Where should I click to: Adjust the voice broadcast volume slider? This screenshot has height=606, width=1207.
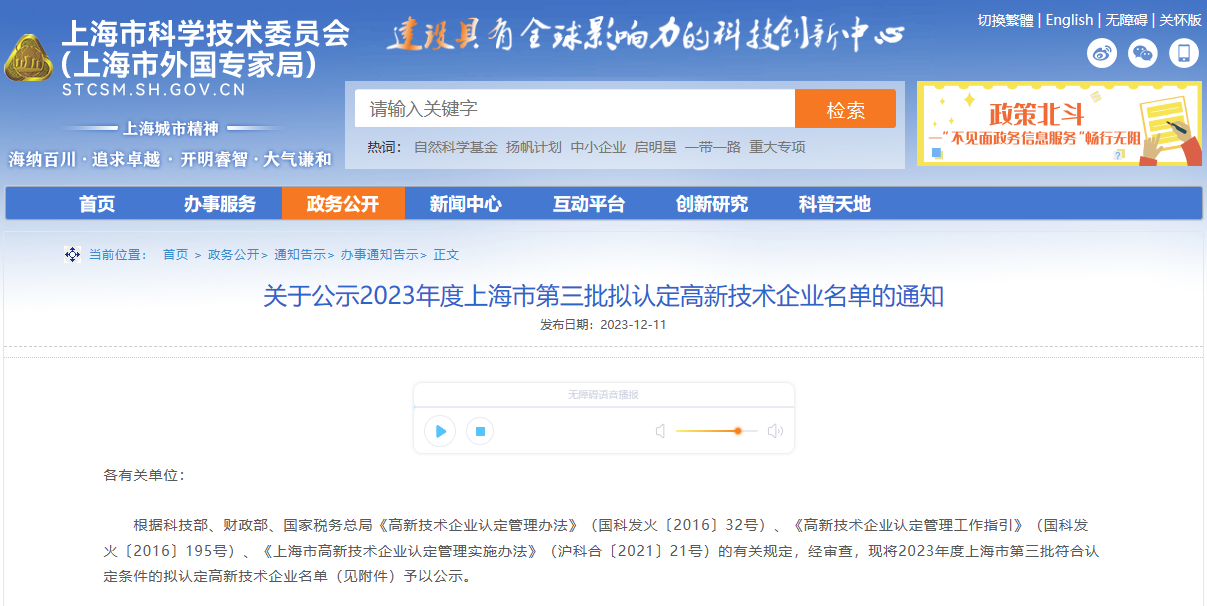click(738, 430)
